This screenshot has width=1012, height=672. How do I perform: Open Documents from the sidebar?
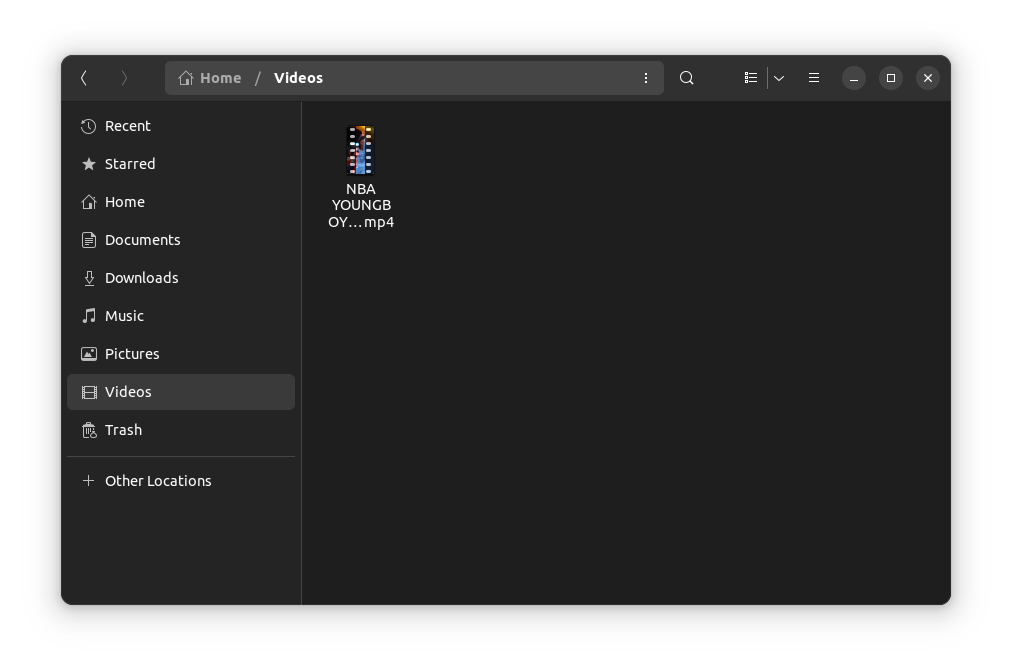142,239
